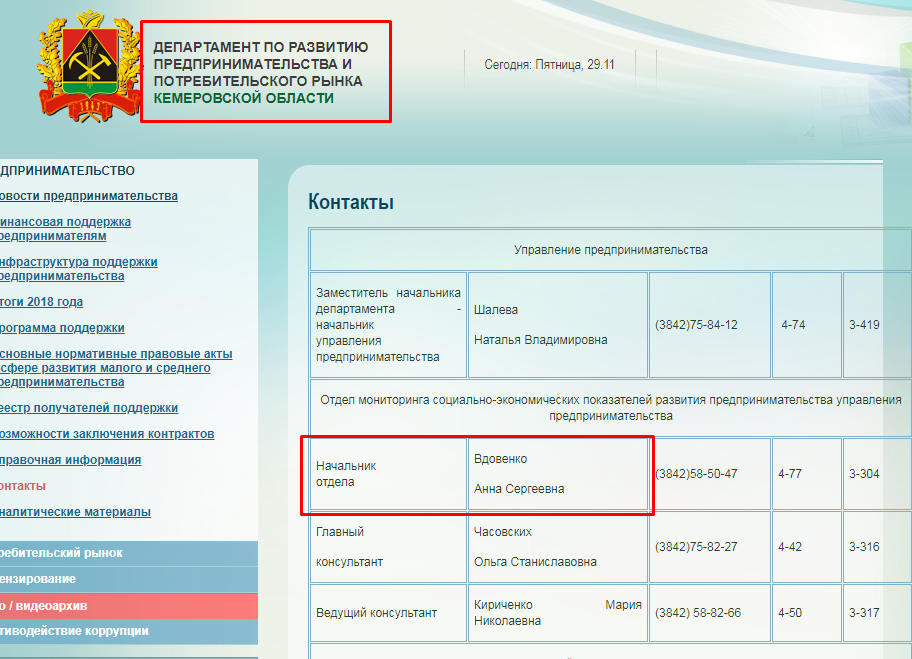The image size is (912, 659).
Task: Open 'налитические материалы' link
Action: [x=75, y=512]
